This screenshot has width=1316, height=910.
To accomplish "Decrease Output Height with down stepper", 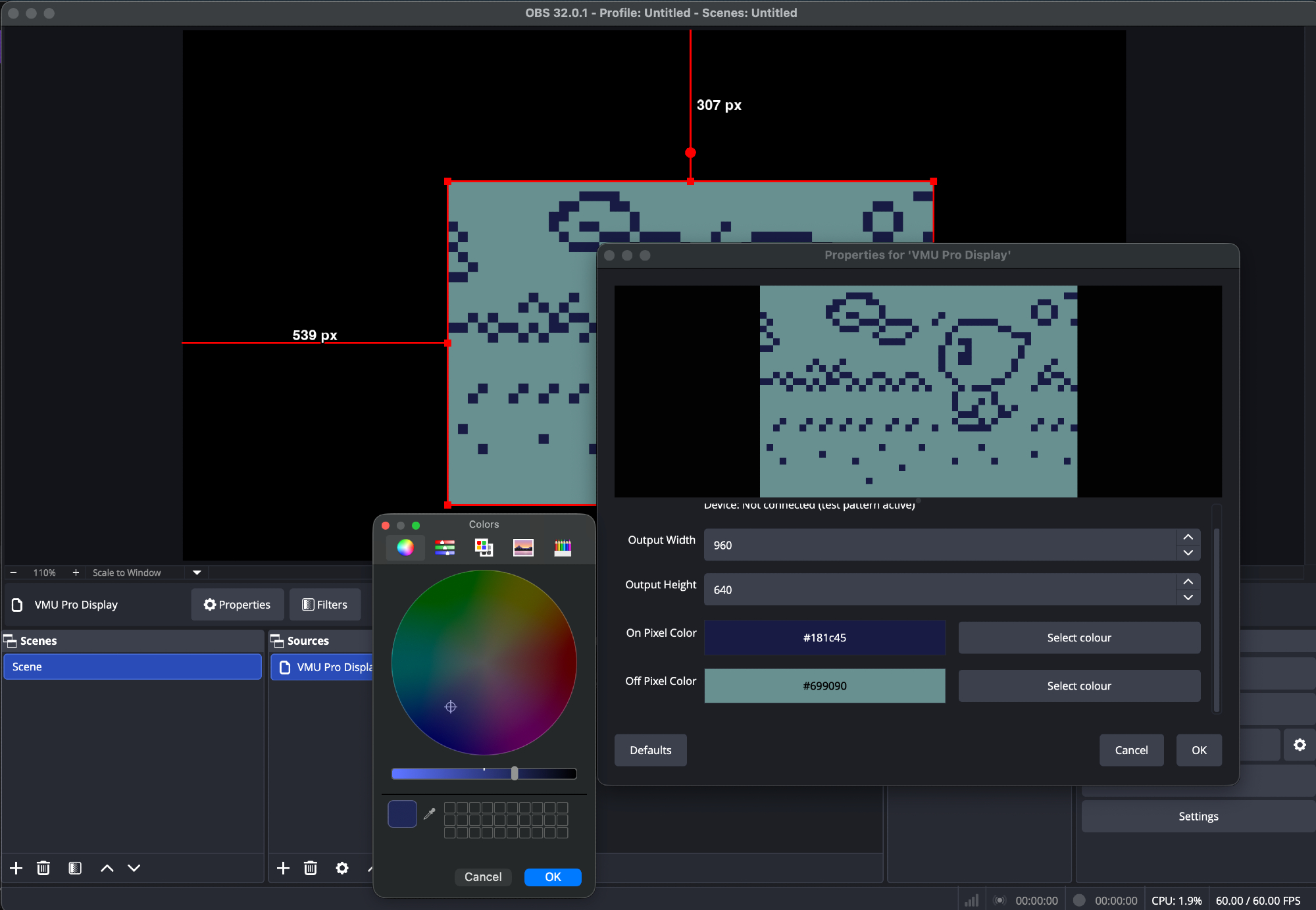I will [1188, 597].
